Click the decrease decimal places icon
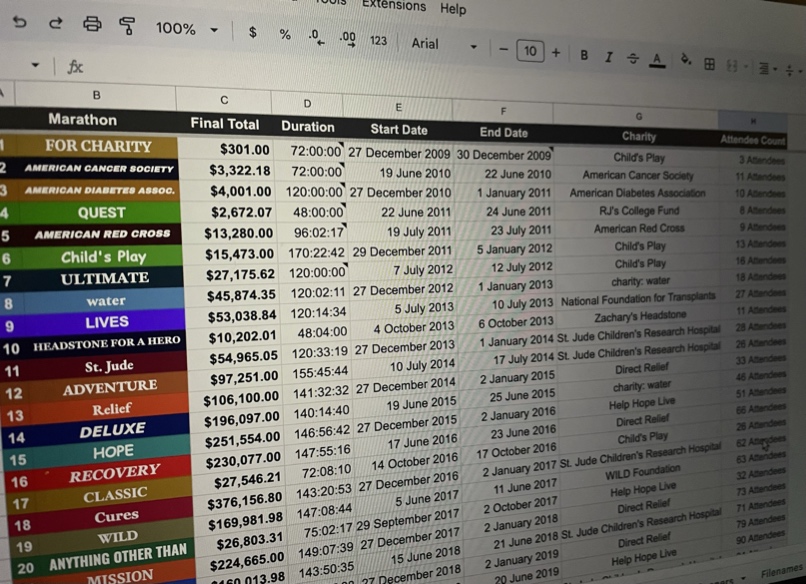The width and height of the screenshot is (806, 584). [315, 36]
